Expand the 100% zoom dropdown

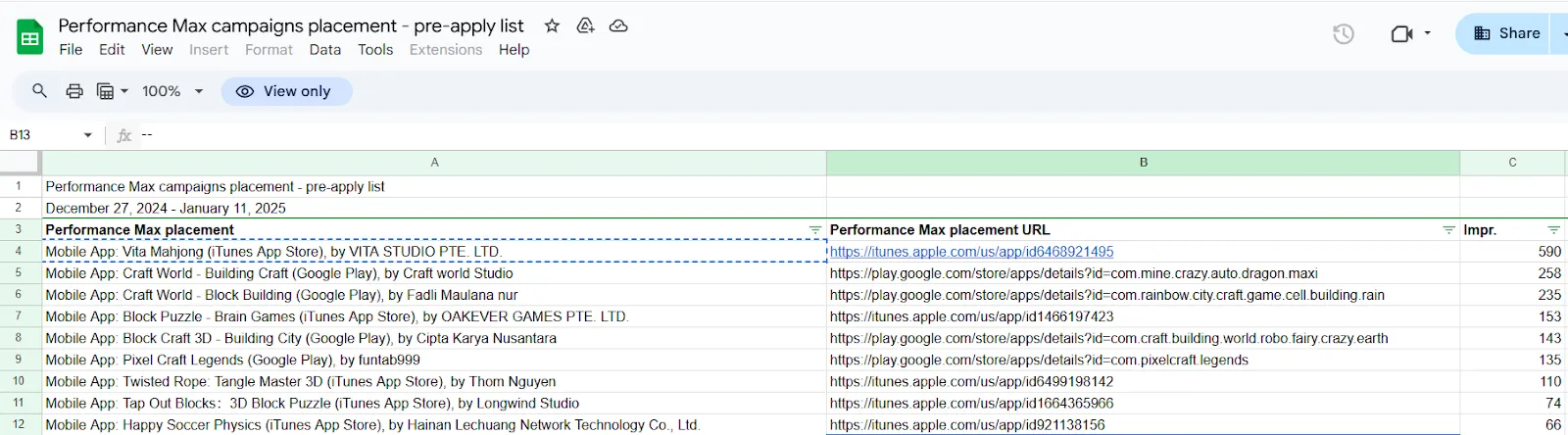click(x=199, y=91)
